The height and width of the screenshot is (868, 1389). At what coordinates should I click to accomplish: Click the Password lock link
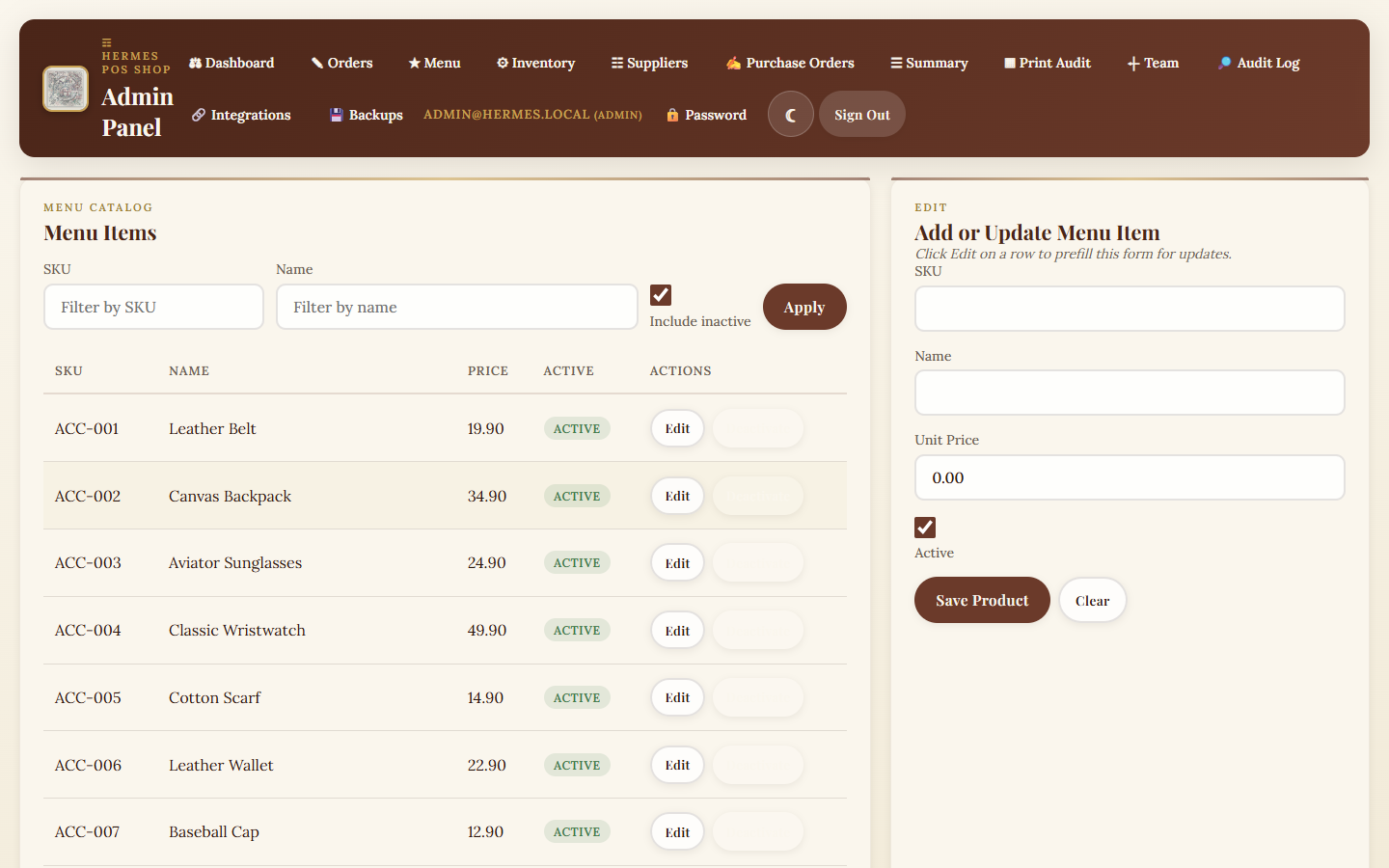706,115
